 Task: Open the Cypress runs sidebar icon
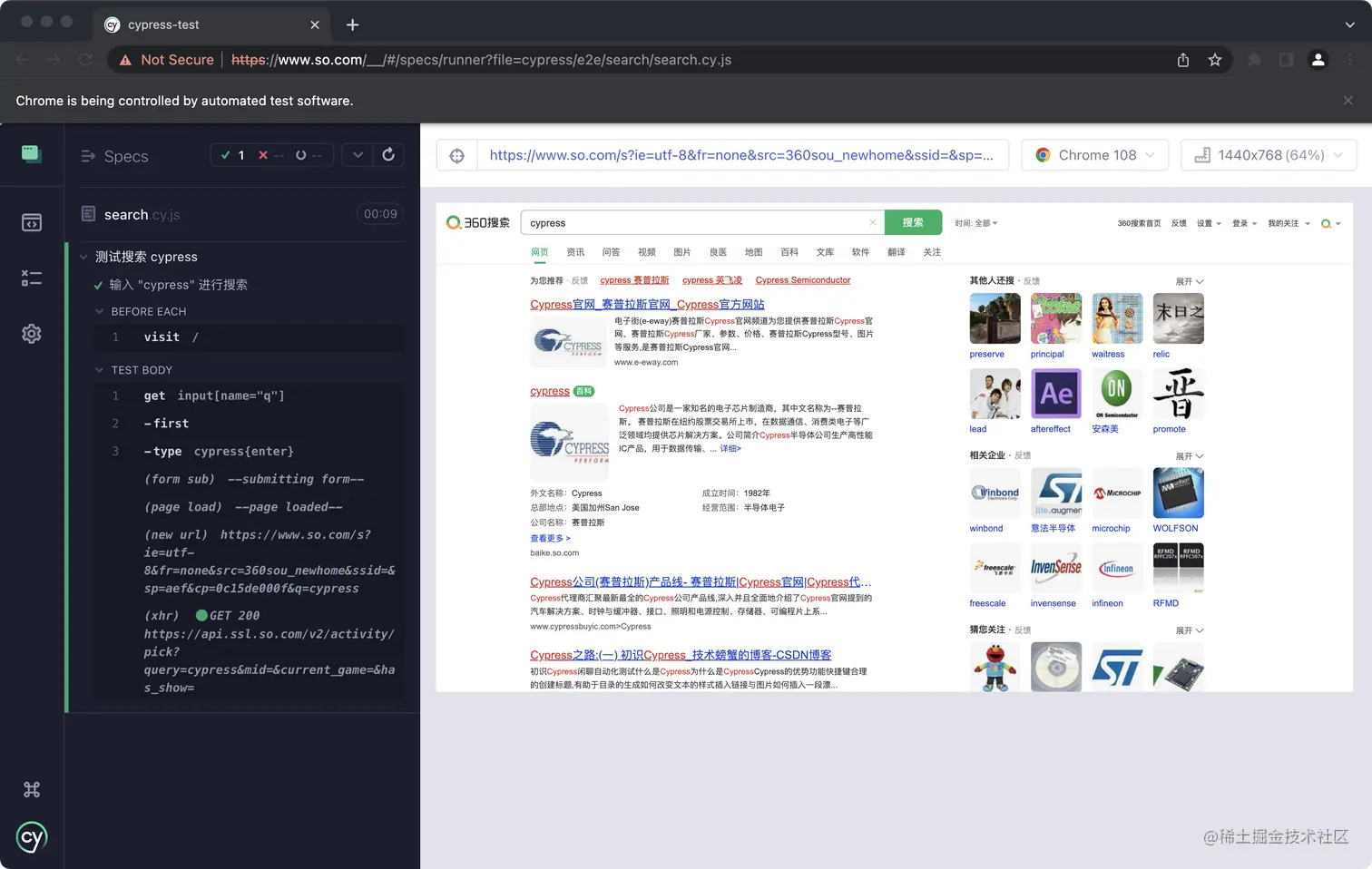pos(32,154)
